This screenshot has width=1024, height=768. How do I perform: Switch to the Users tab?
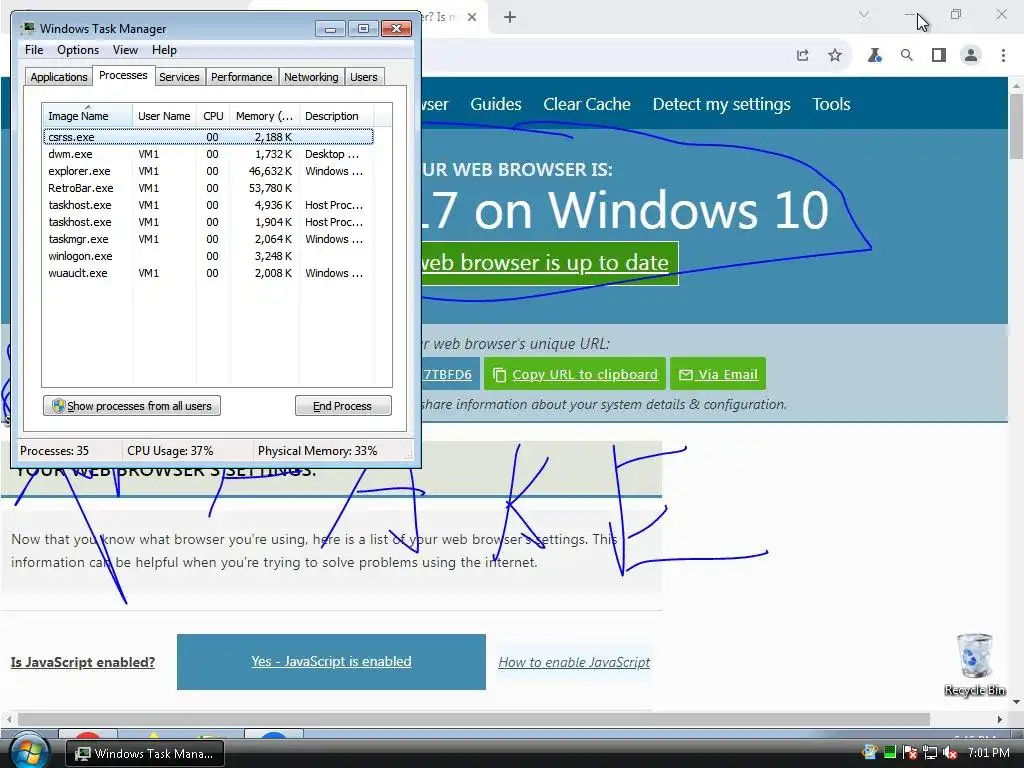click(364, 77)
